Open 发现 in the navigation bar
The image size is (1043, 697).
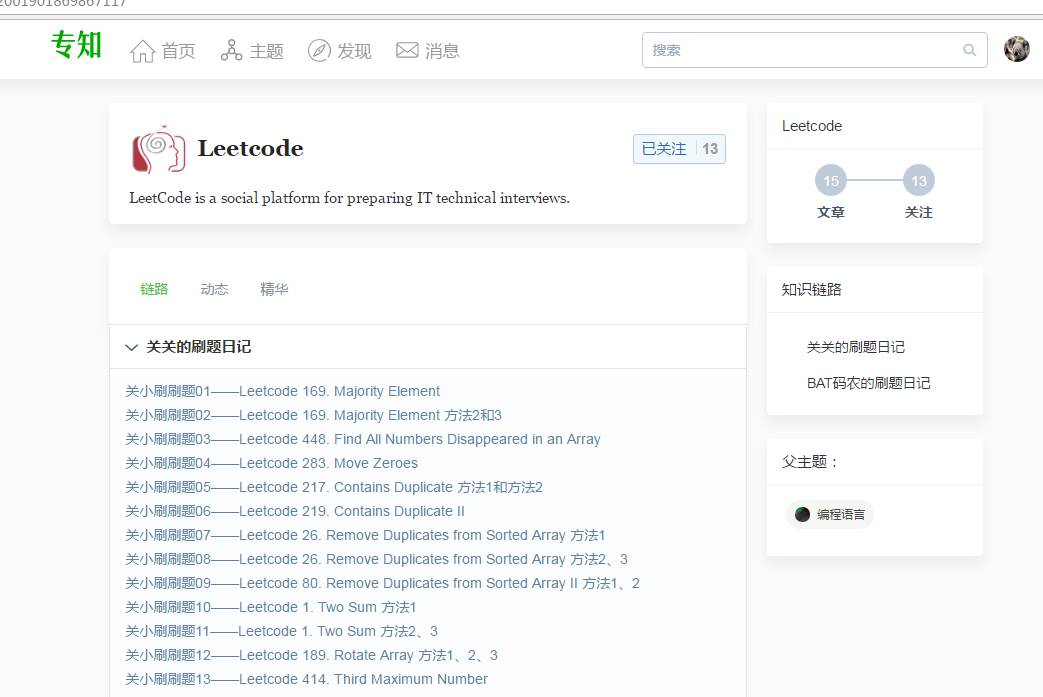pos(355,51)
